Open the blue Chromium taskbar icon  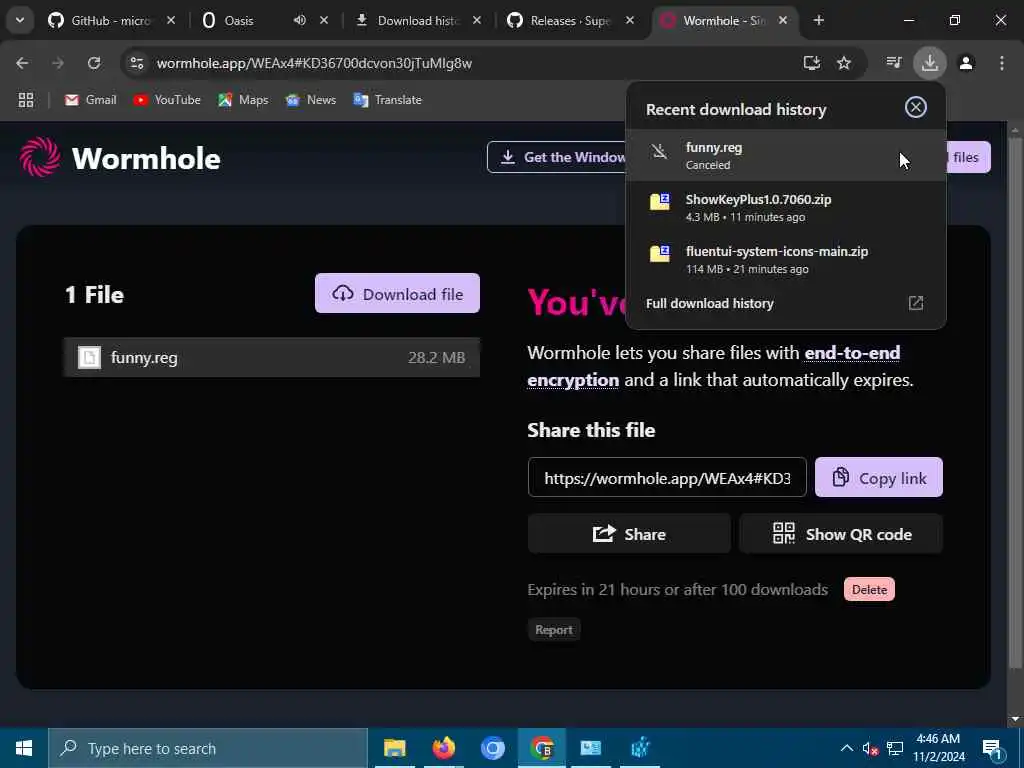pos(492,748)
